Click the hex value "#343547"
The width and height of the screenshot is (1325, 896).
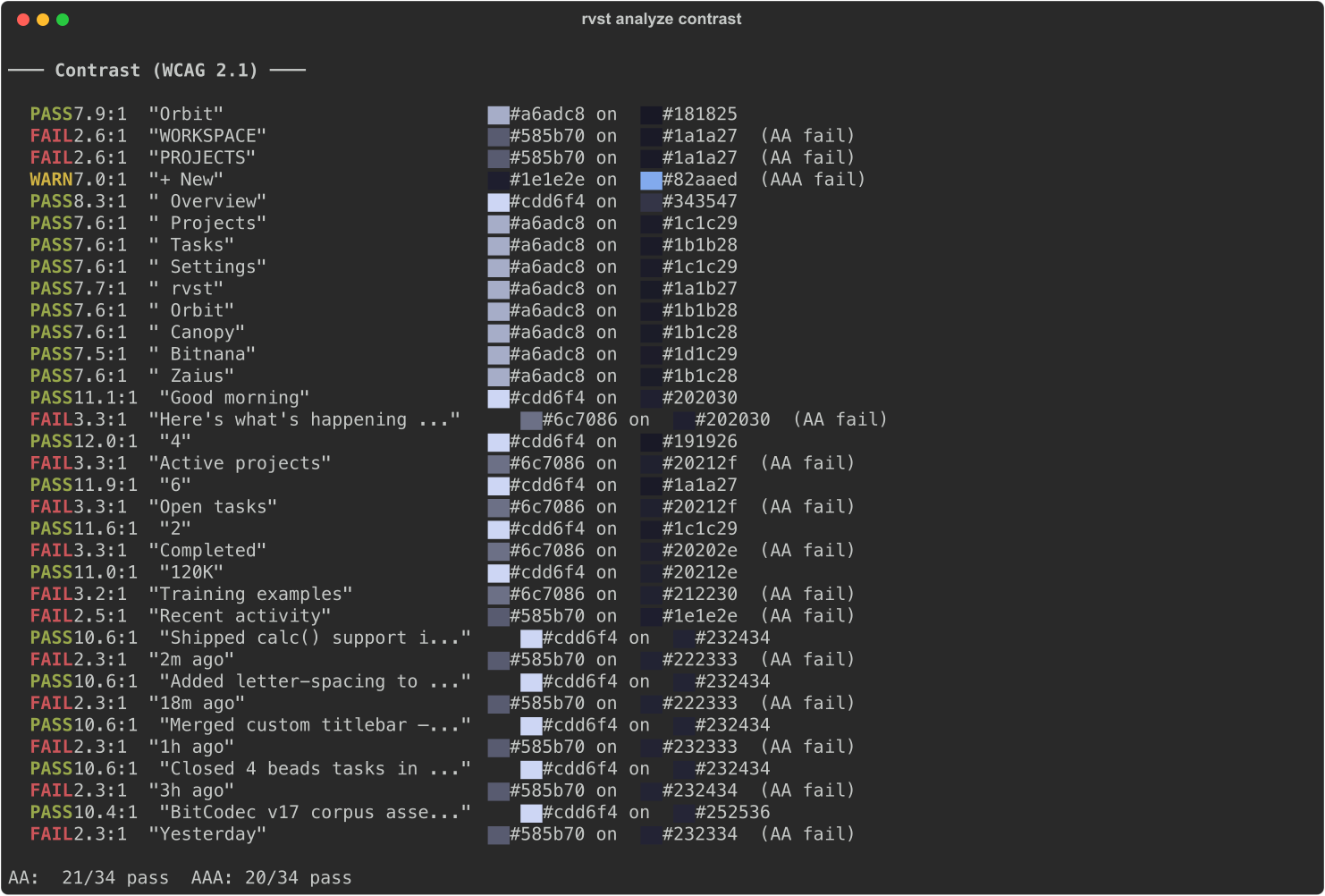pos(700,202)
